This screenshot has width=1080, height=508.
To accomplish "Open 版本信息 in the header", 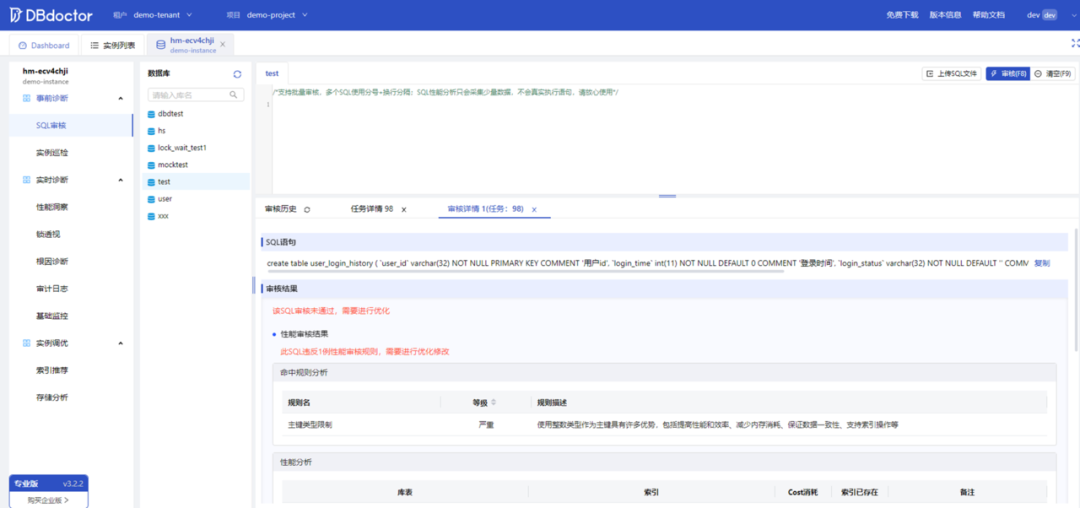I will click(945, 14).
